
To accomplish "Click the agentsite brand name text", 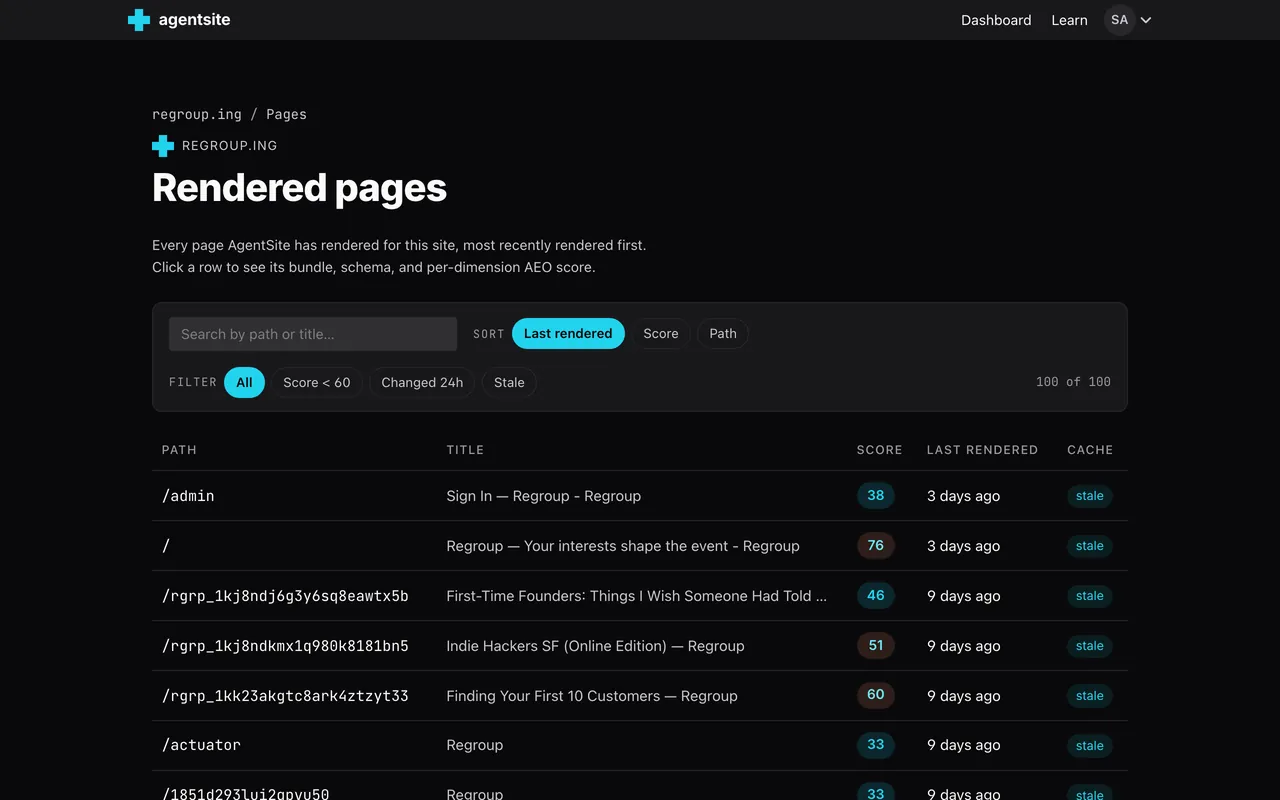I will click(x=194, y=20).
